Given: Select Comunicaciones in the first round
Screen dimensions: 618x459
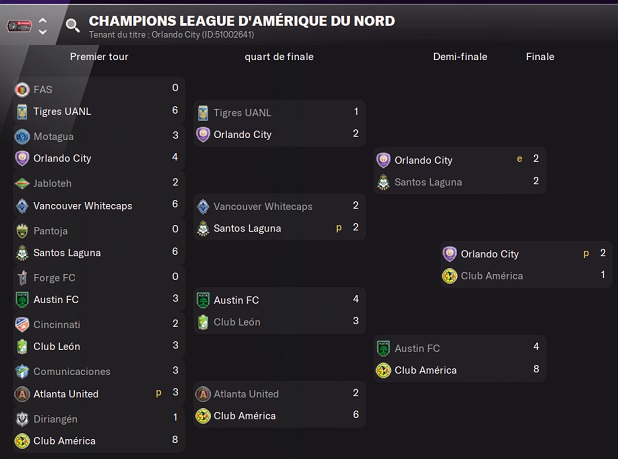Looking at the screenshot, I should 72,371.
